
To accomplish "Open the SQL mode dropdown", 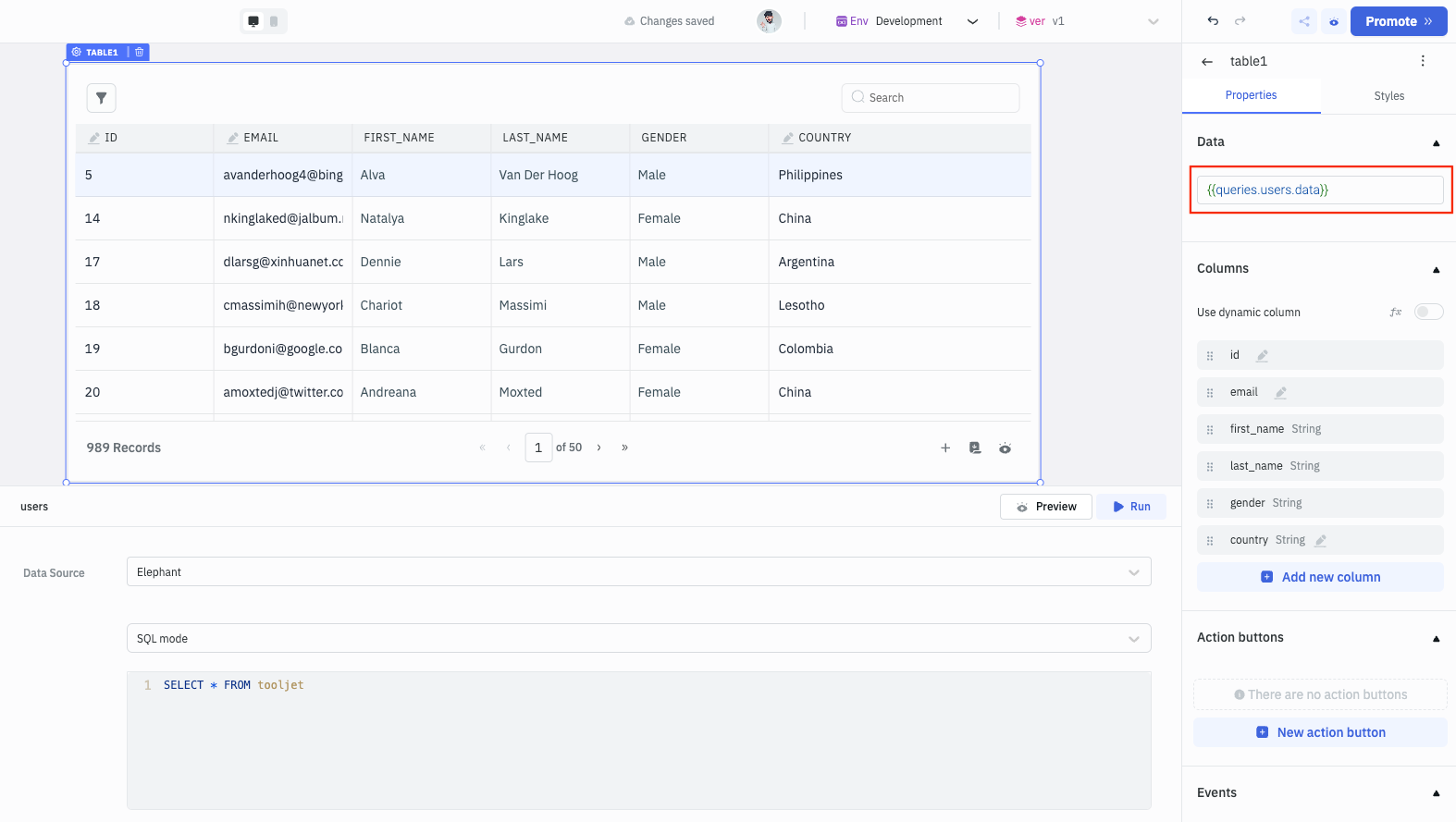I will point(638,638).
